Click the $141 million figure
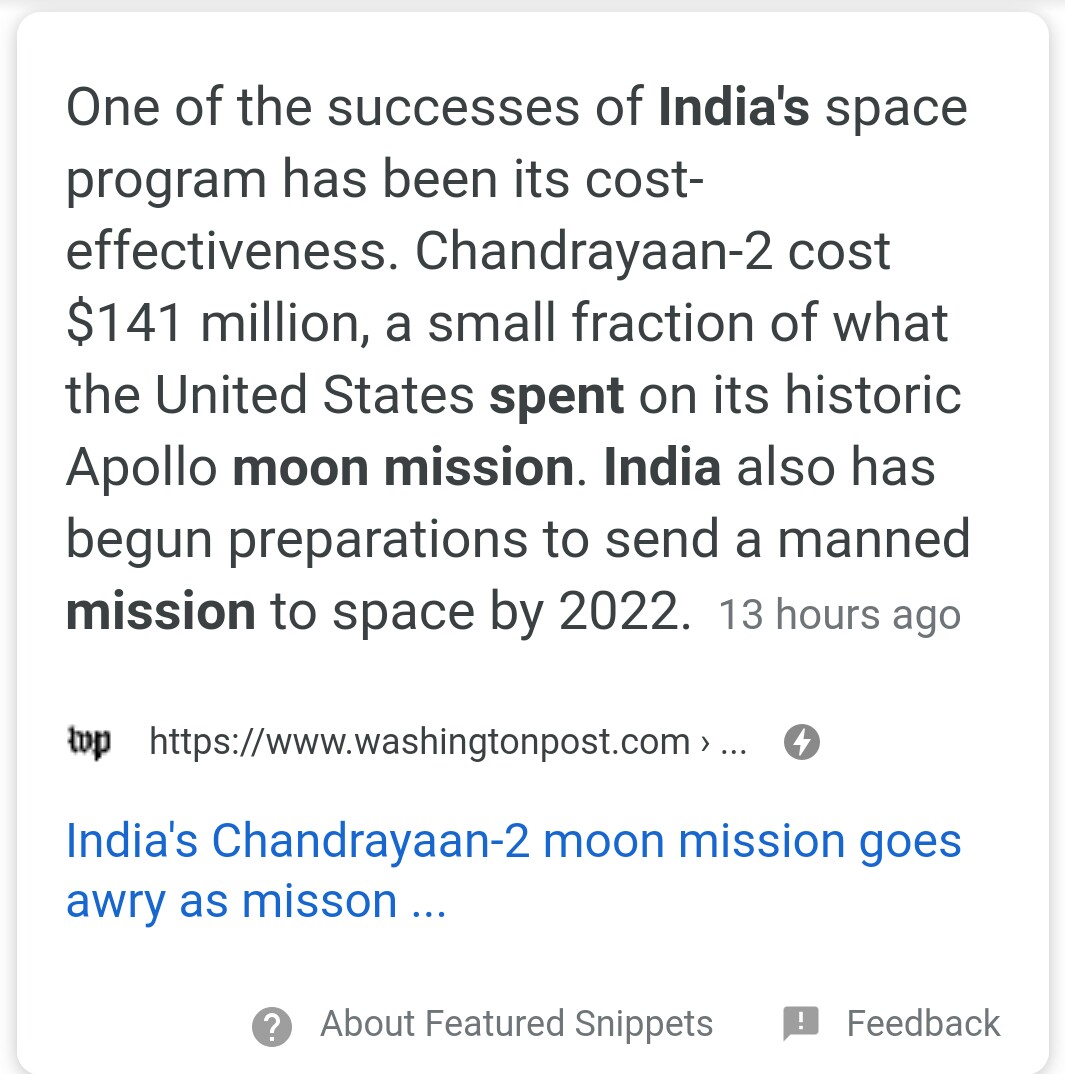1065x1074 pixels. click(214, 323)
